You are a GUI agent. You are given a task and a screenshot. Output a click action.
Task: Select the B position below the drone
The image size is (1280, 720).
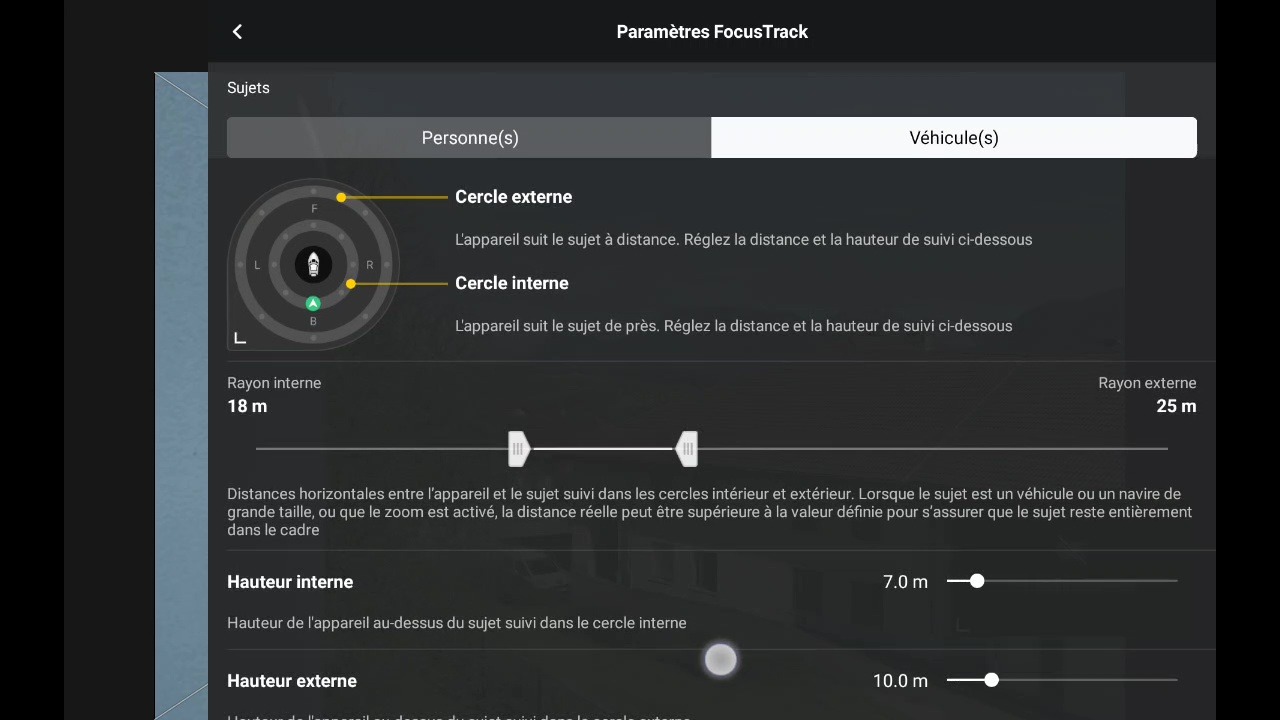(x=313, y=322)
